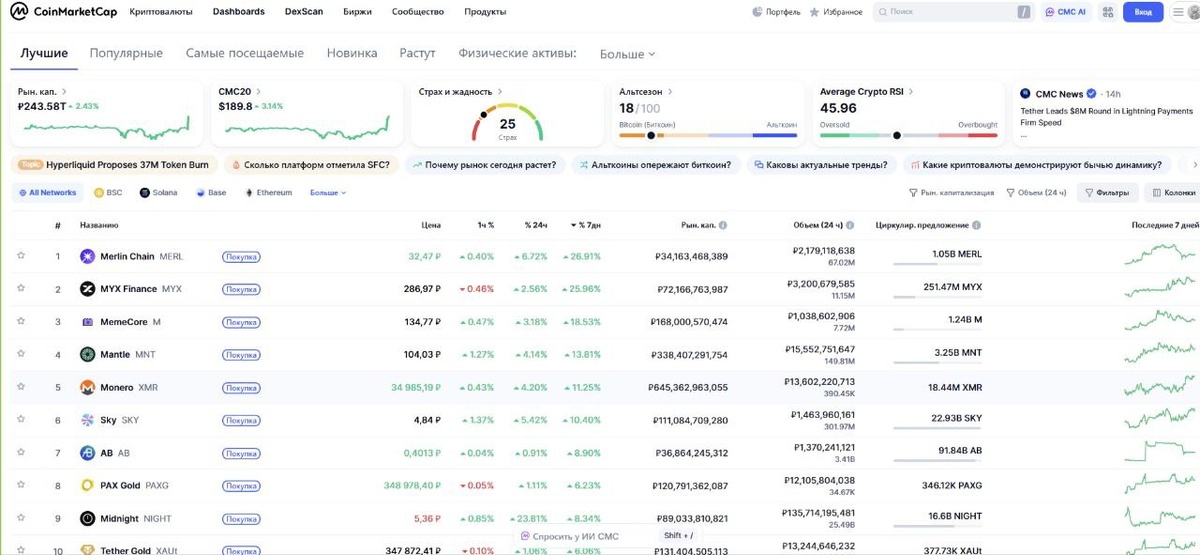Click Altseason index slider bar

pos(708,135)
